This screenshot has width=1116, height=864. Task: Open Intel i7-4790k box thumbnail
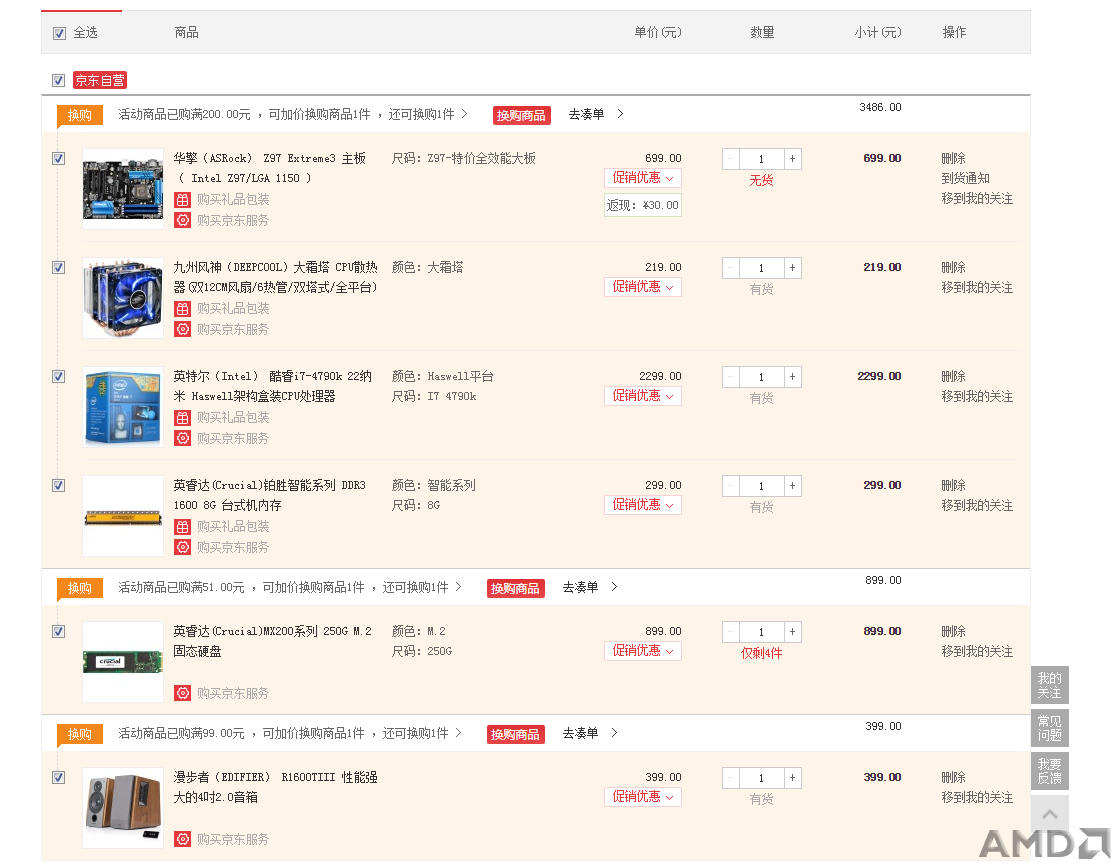point(123,406)
